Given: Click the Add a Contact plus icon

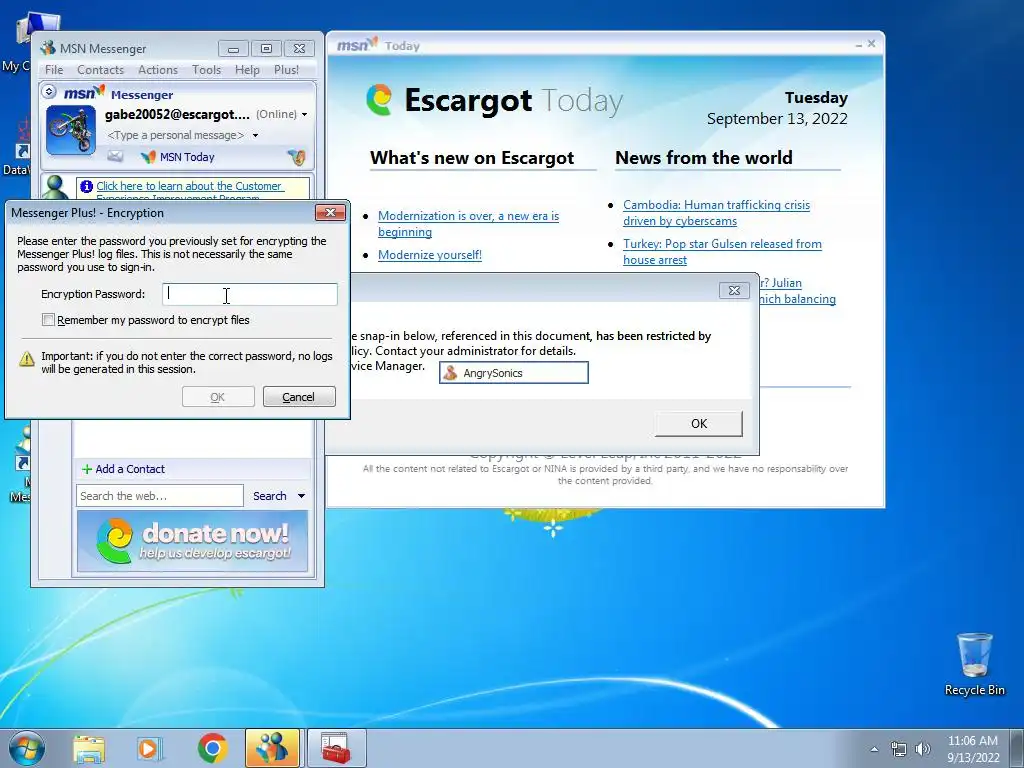Looking at the screenshot, I should coord(87,469).
